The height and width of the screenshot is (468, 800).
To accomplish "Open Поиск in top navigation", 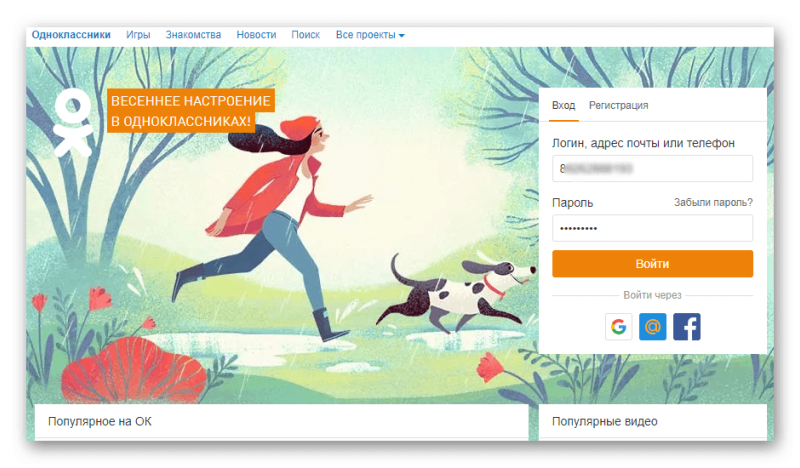I will coord(306,35).
